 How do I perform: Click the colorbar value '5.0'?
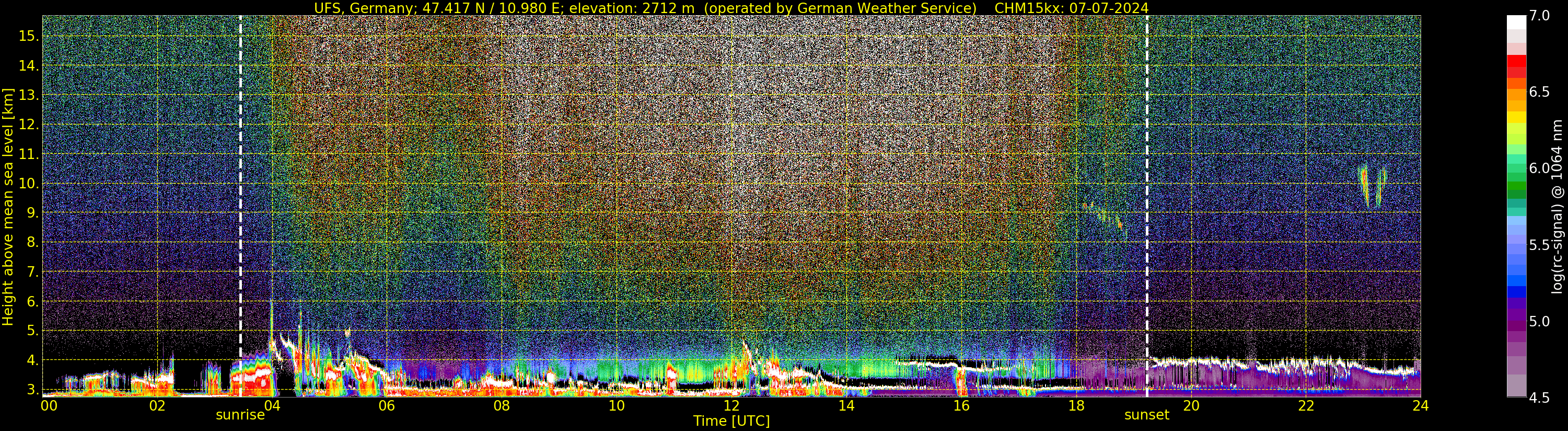pyautogui.click(x=1539, y=321)
